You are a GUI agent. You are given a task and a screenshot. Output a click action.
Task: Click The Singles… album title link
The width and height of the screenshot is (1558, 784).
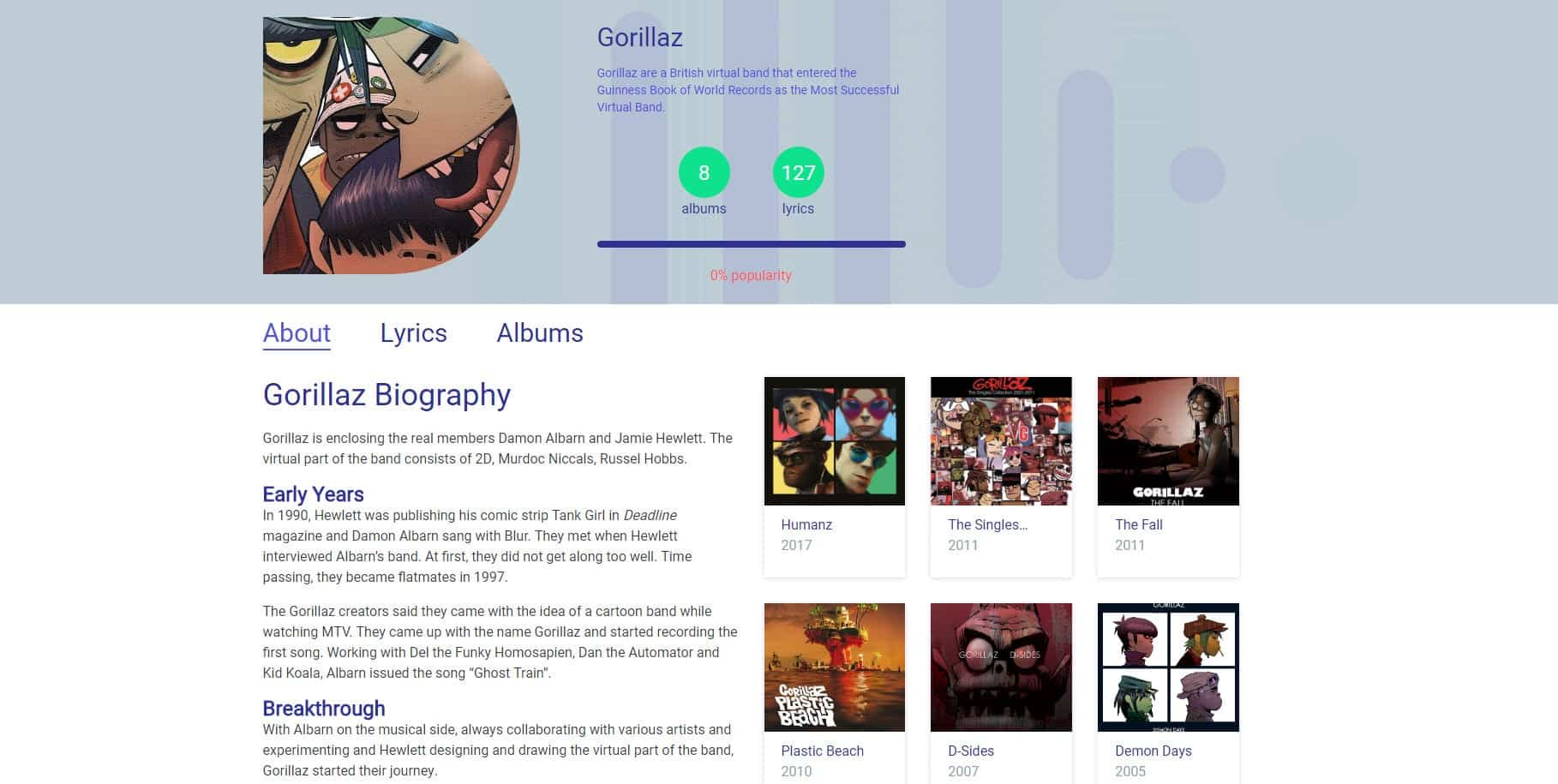coord(988,525)
